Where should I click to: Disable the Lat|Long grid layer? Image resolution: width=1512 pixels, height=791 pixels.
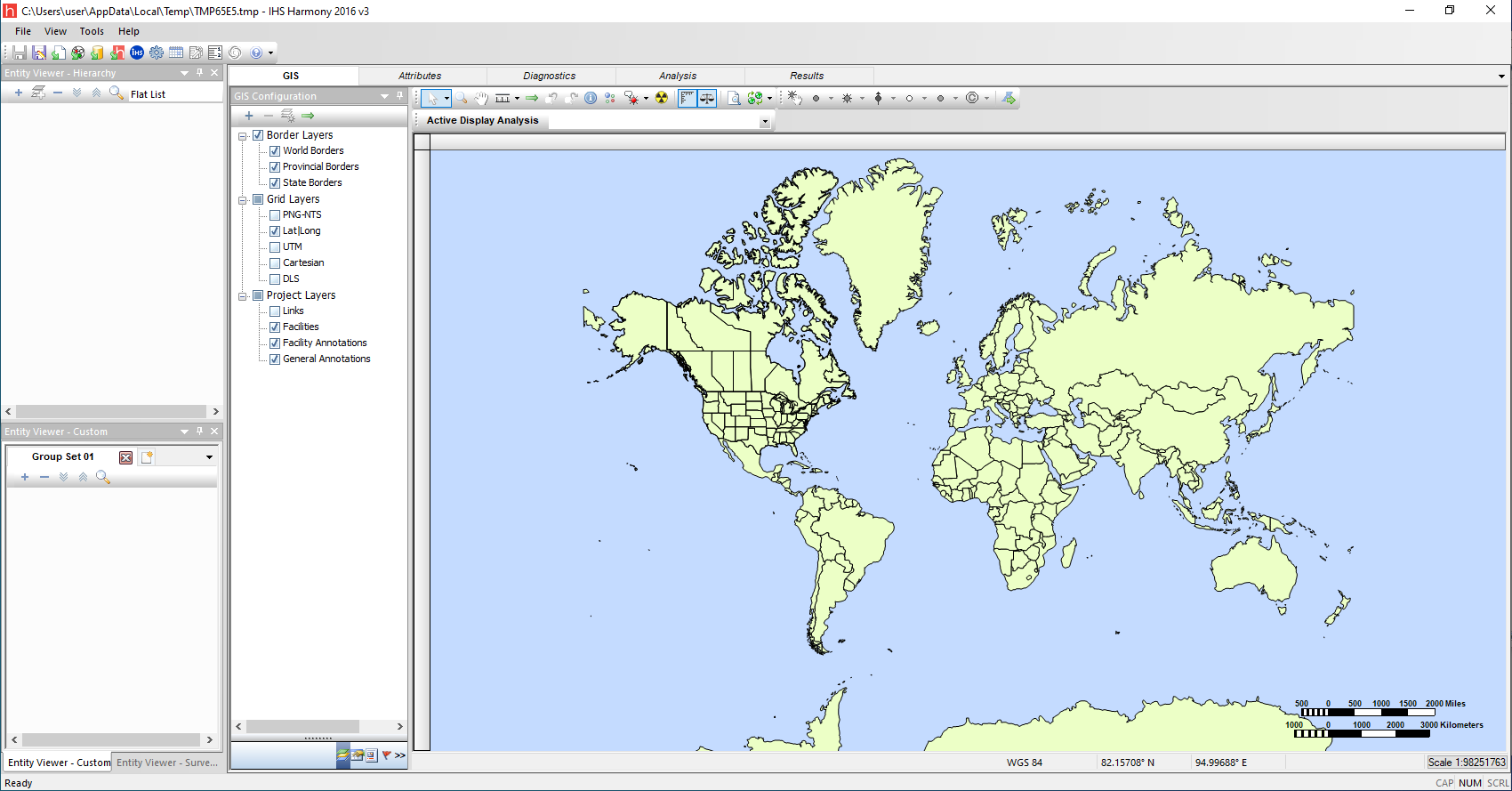tap(275, 231)
